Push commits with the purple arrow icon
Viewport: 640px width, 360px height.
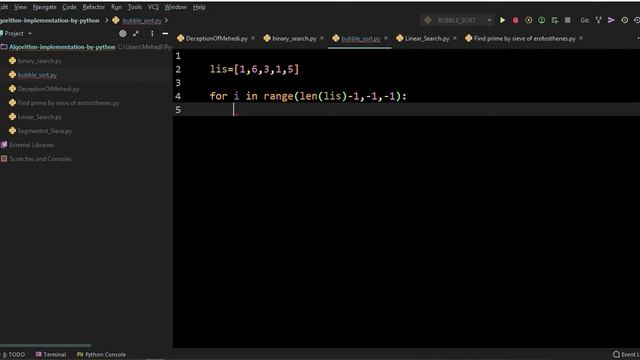(611, 20)
